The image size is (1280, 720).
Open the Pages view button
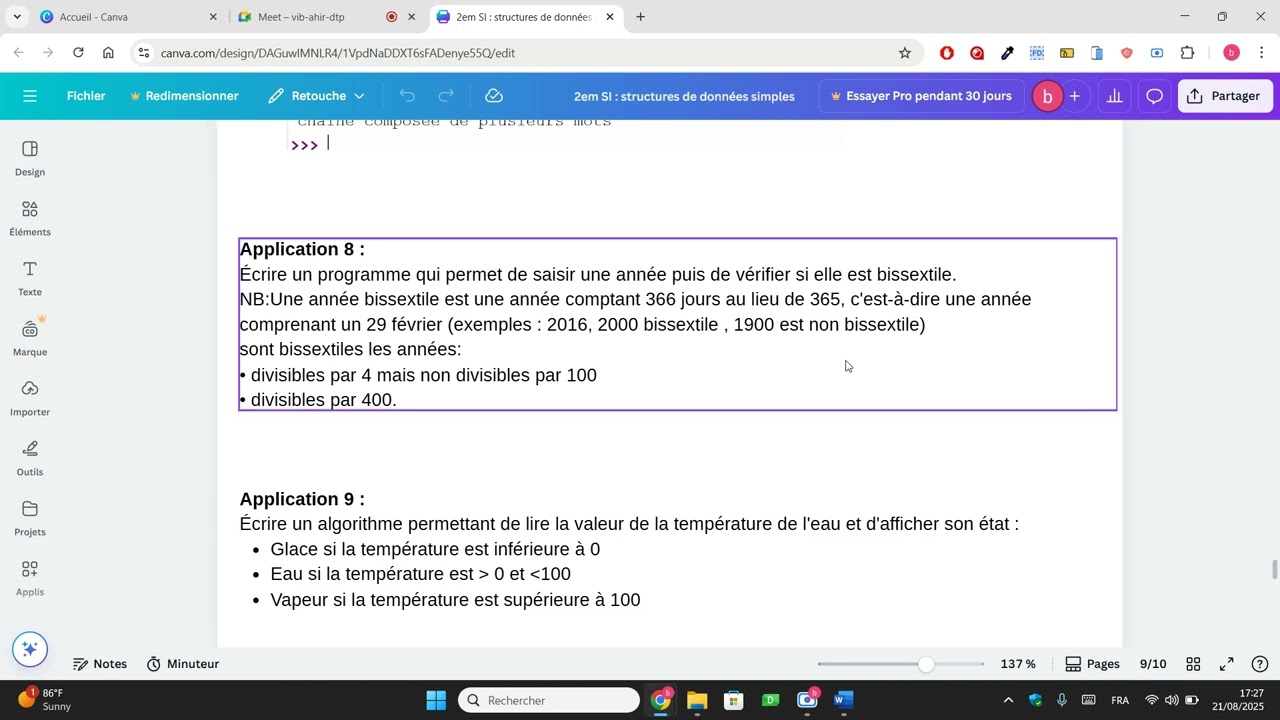point(1092,664)
